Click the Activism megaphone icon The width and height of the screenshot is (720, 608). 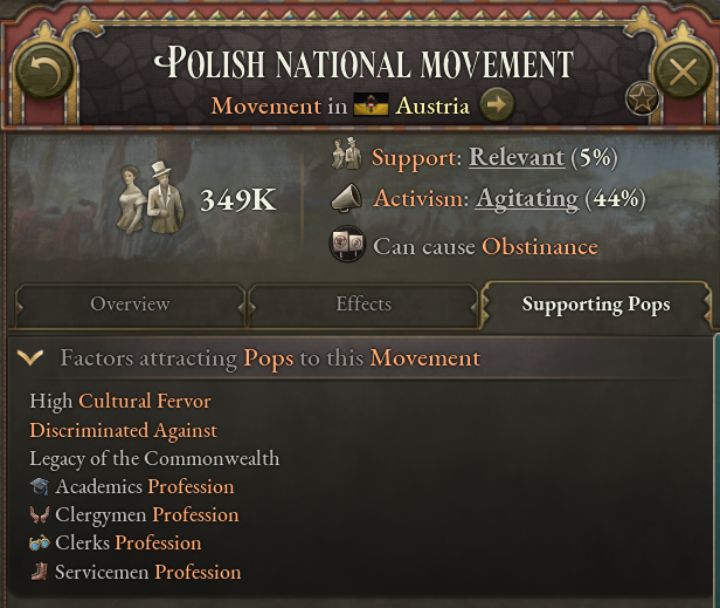click(347, 198)
